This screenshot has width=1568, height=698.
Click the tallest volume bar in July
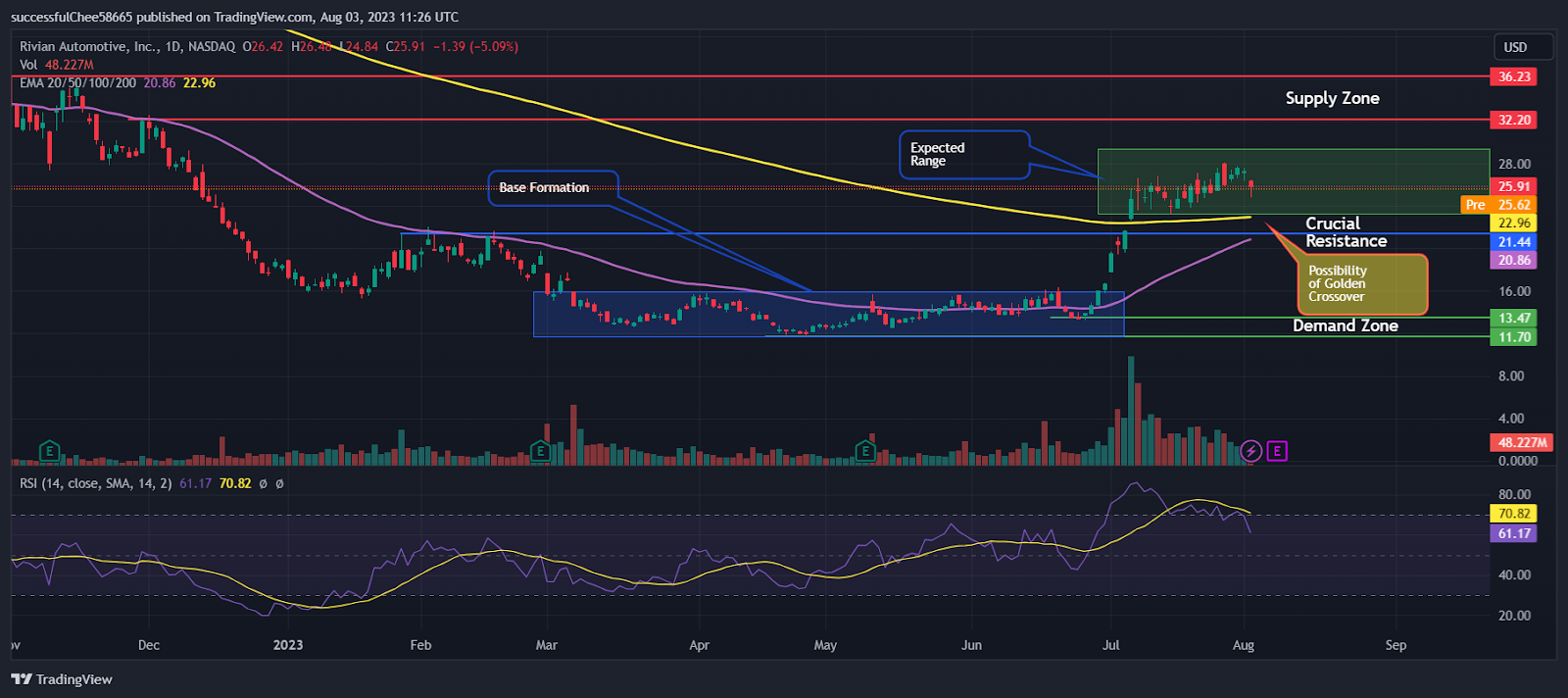click(1131, 410)
